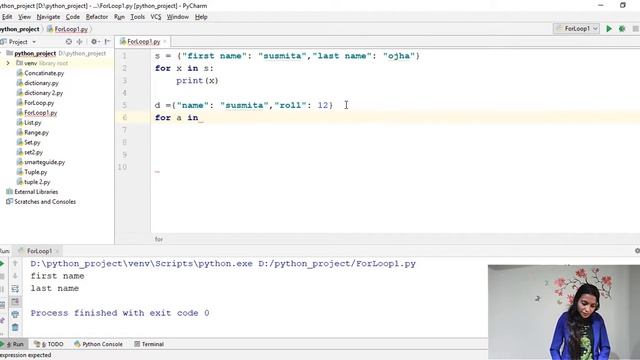Open Run panel settings gear
Viewport: 640px width, 360px height.
pos(637,251)
